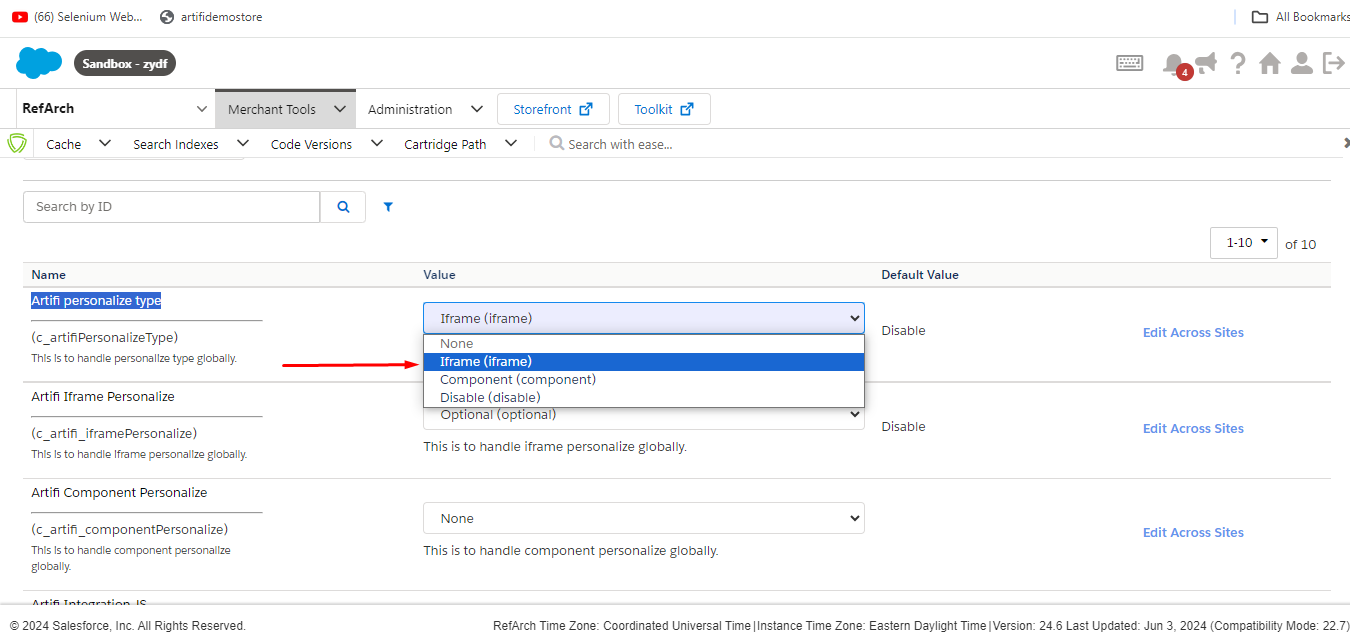Open the keyboard shortcuts icon
The width and height of the screenshot is (1350, 642).
pyautogui.click(x=1130, y=63)
